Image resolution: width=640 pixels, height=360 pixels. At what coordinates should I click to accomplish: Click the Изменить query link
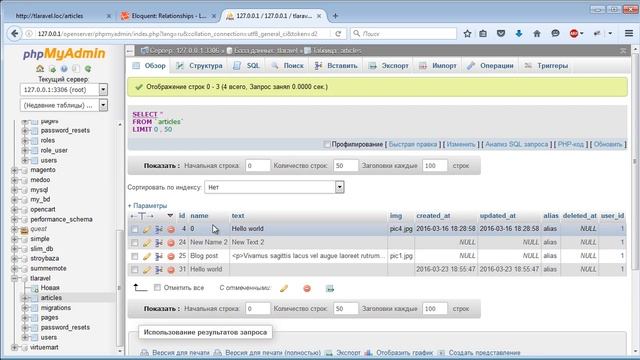(x=461, y=144)
